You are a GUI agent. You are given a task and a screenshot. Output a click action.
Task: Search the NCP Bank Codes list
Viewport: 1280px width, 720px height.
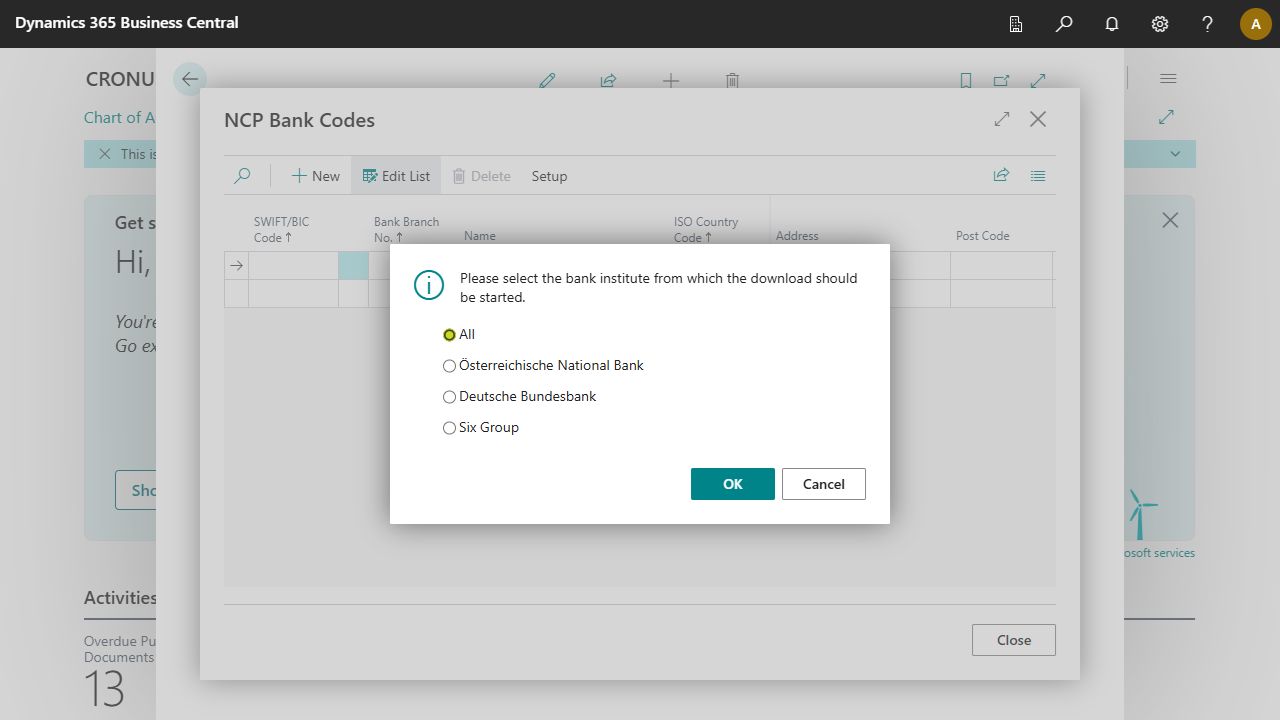click(x=242, y=176)
